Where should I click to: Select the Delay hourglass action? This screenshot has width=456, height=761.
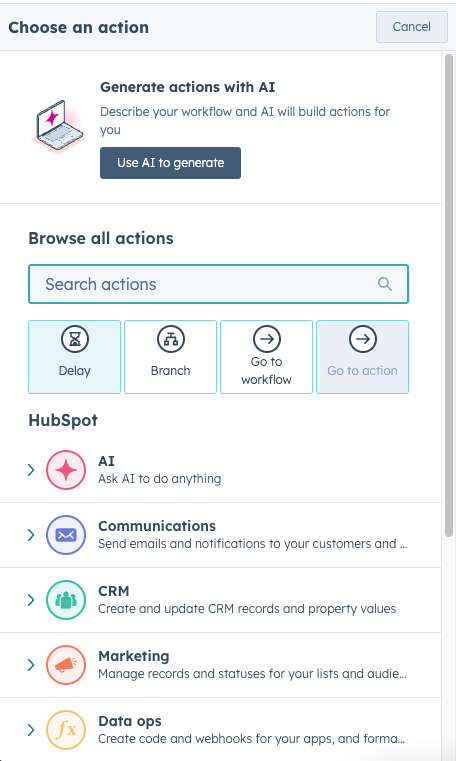[x=74, y=357]
